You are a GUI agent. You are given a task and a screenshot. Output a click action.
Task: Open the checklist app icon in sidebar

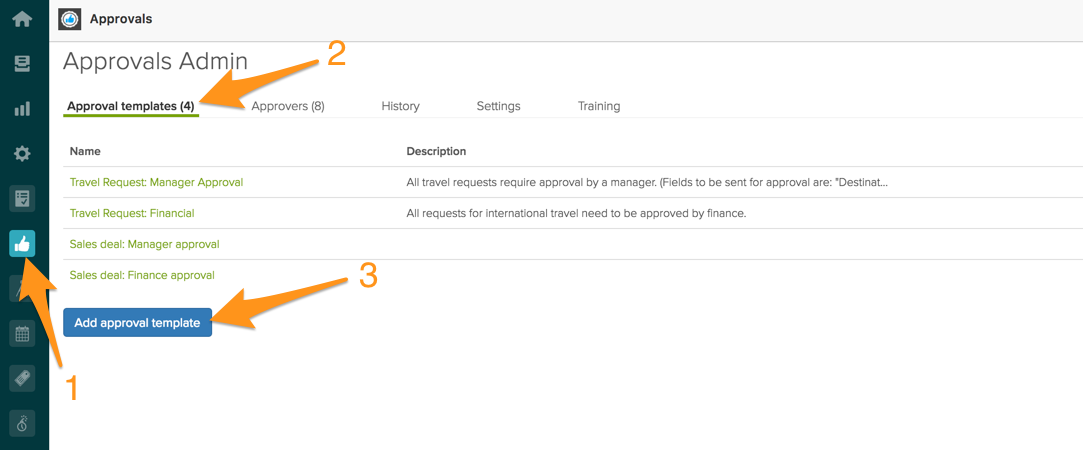(22, 199)
